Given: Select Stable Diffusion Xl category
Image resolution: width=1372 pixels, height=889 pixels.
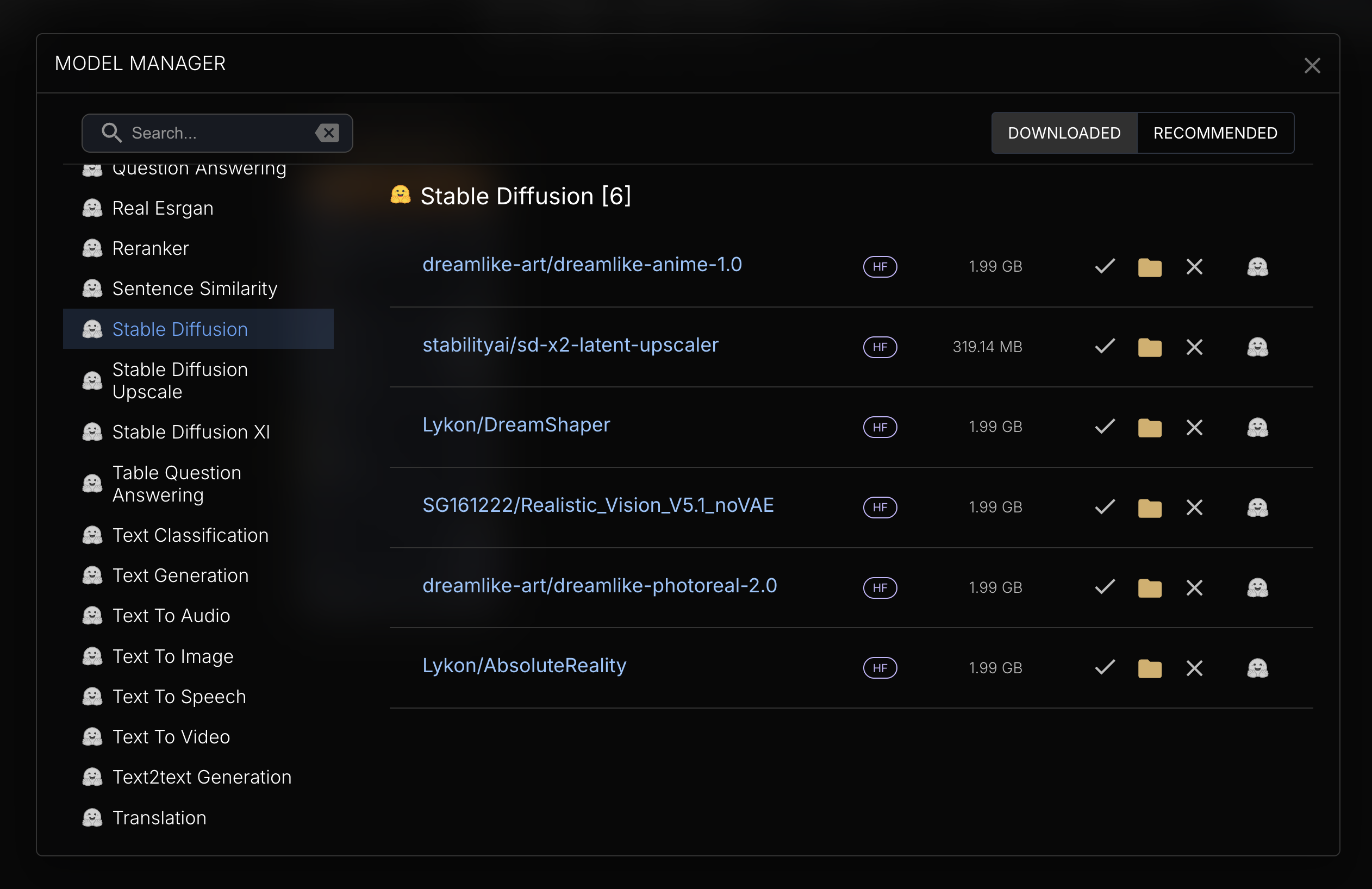Looking at the screenshot, I should pos(198,432).
